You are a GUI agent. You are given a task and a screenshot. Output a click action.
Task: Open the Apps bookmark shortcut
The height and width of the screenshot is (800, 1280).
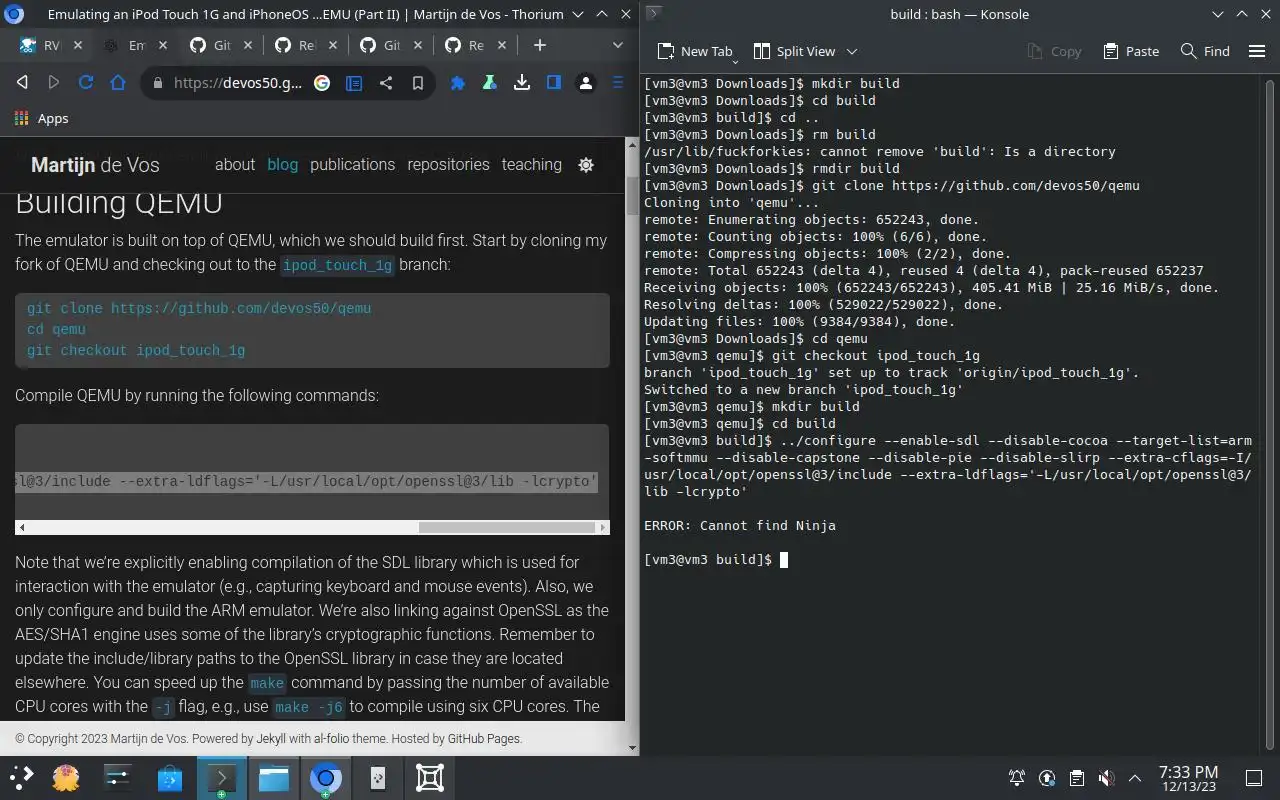[x=42, y=118]
